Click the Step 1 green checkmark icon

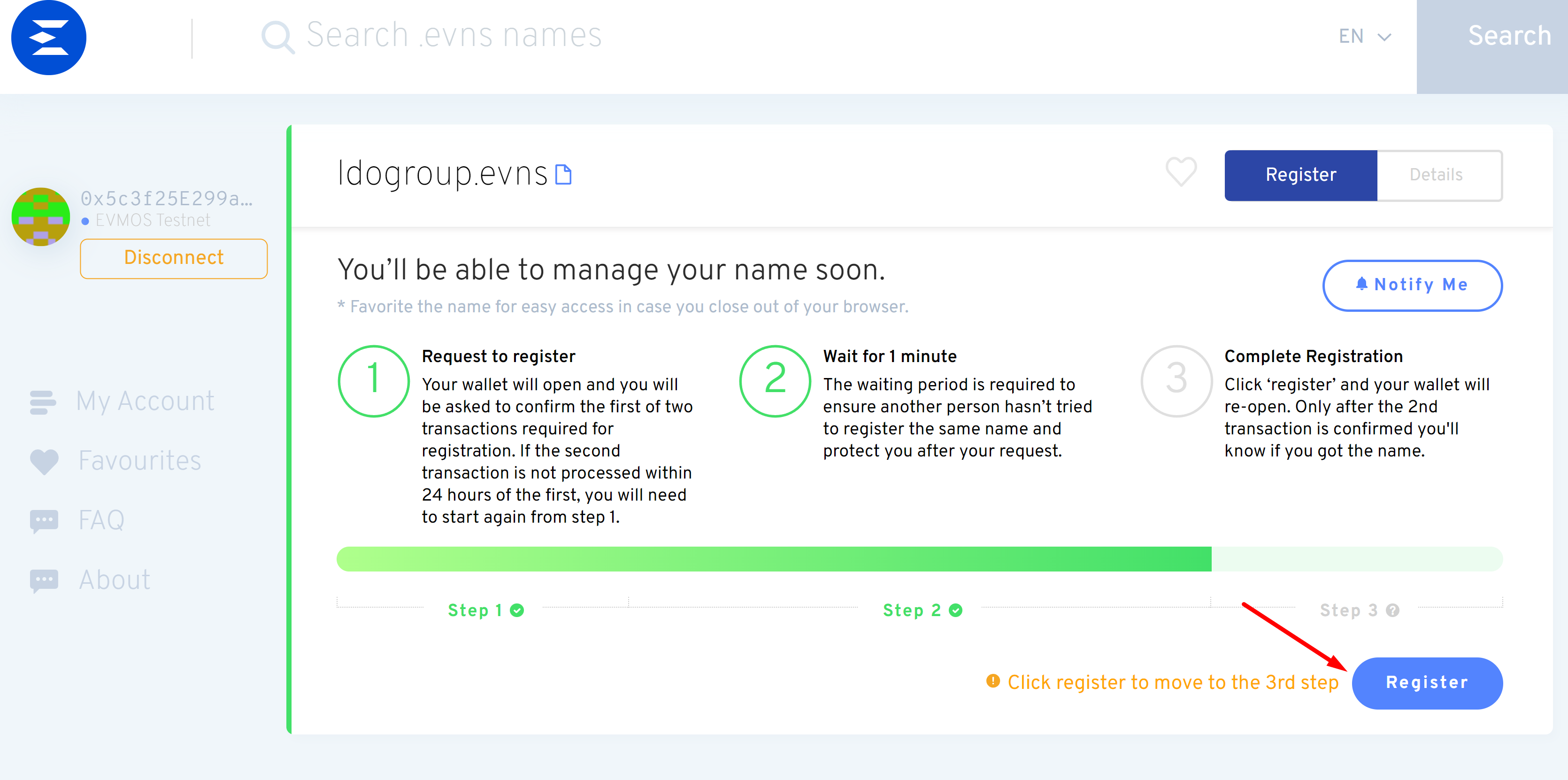click(x=517, y=610)
